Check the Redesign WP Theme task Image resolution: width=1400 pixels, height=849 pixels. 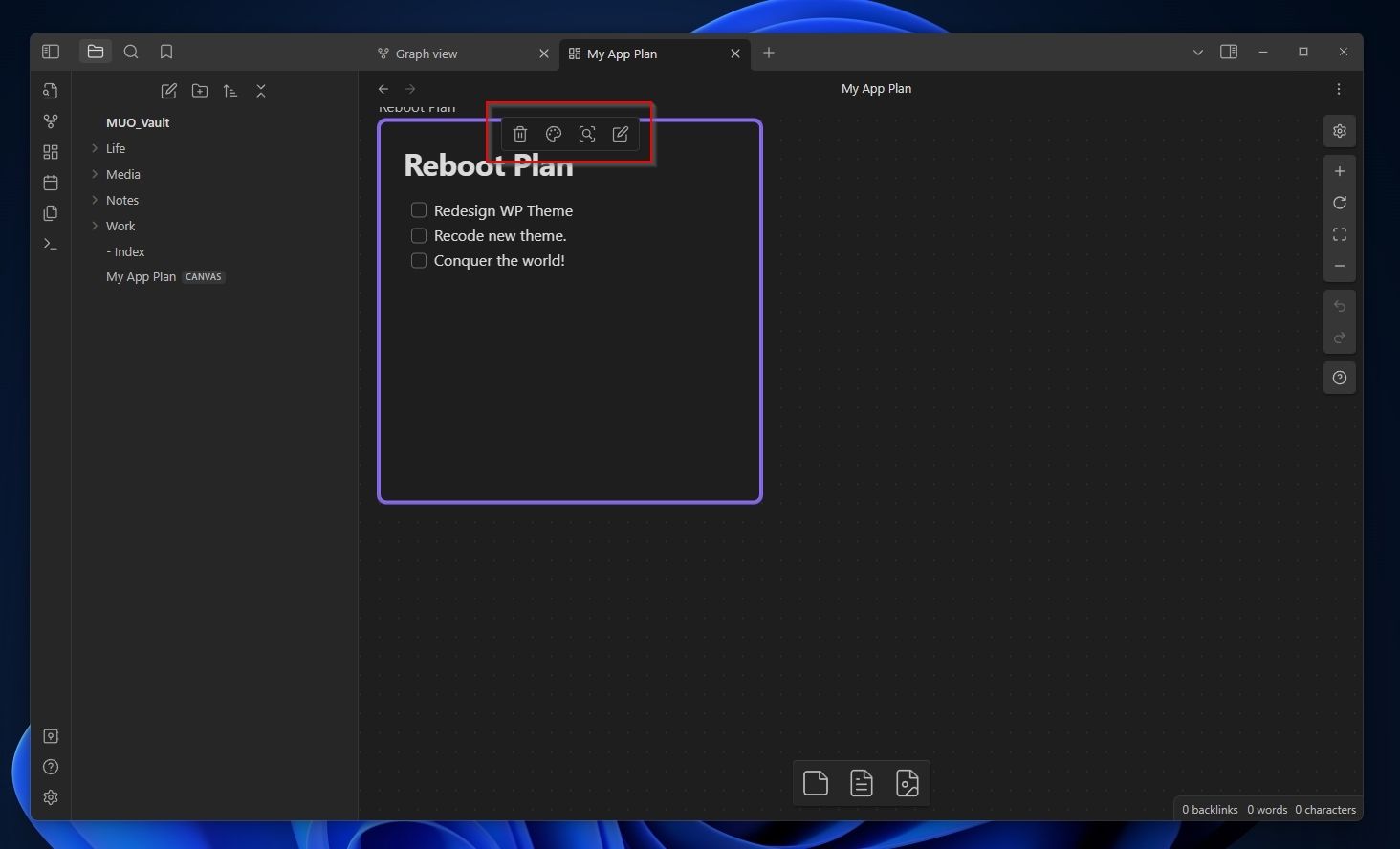[418, 209]
